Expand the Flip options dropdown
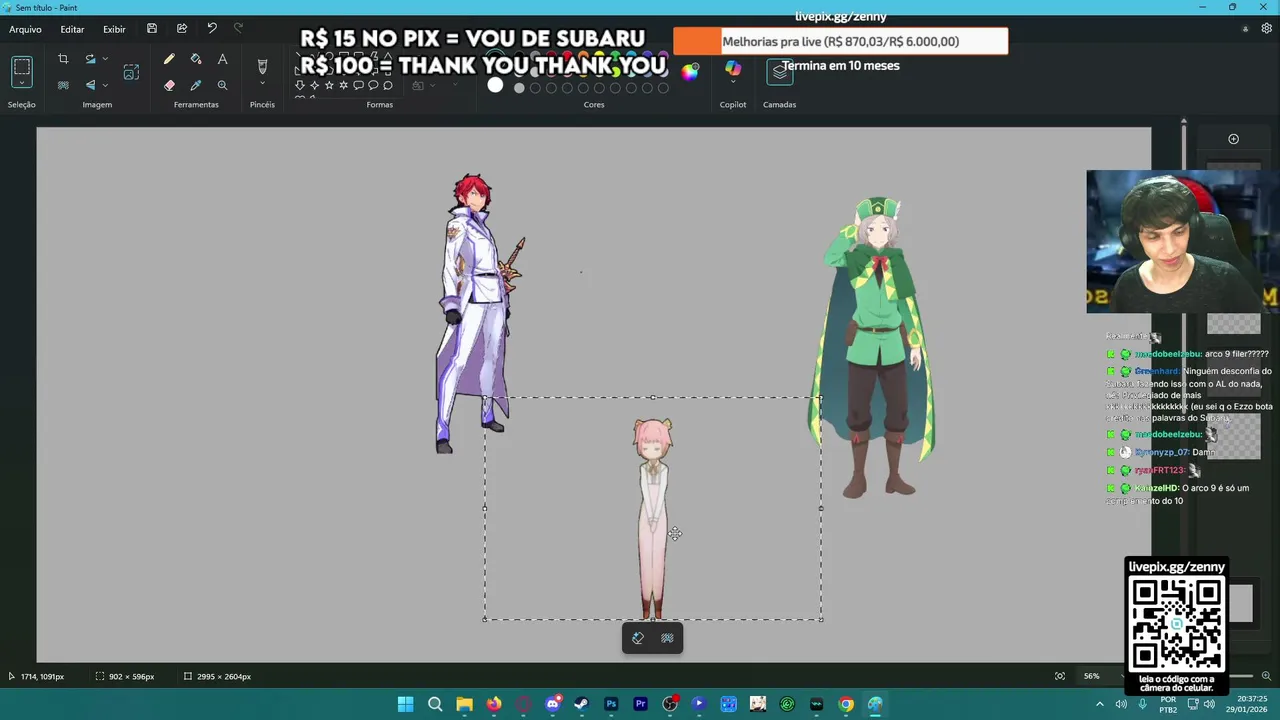The height and width of the screenshot is (720, 1280). point(105,85)
